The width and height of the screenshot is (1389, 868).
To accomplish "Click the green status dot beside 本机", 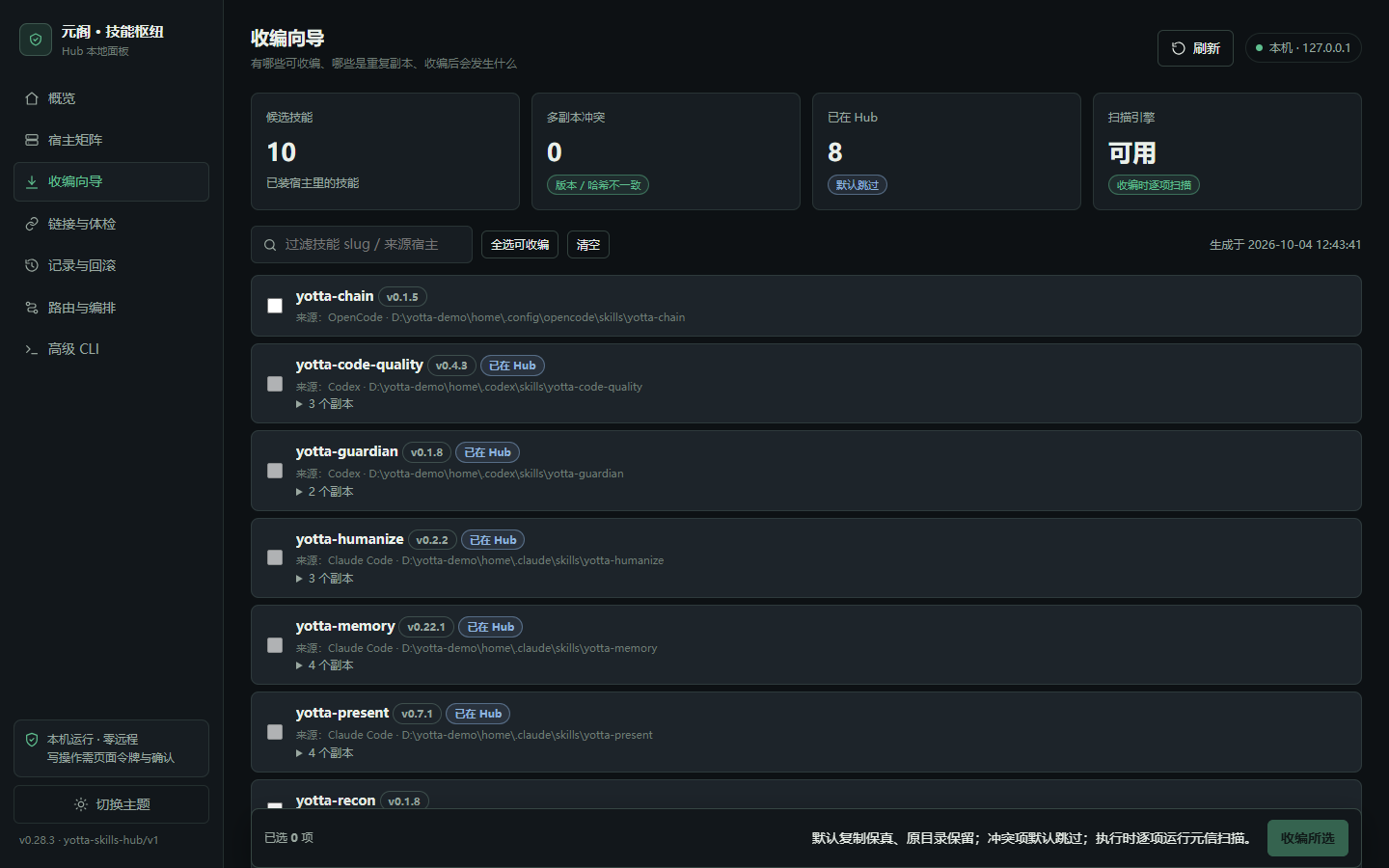I will [x=1259, y=48].
